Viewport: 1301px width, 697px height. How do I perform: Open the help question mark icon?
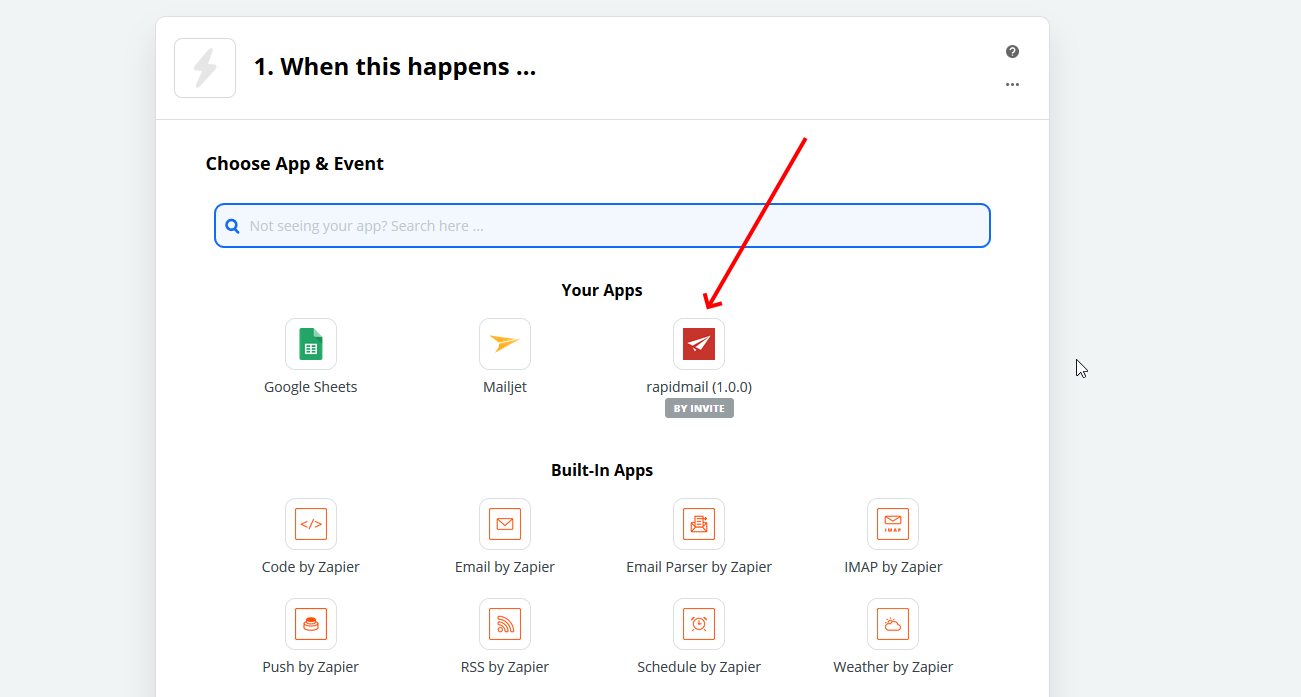[x=1012, y=52]
